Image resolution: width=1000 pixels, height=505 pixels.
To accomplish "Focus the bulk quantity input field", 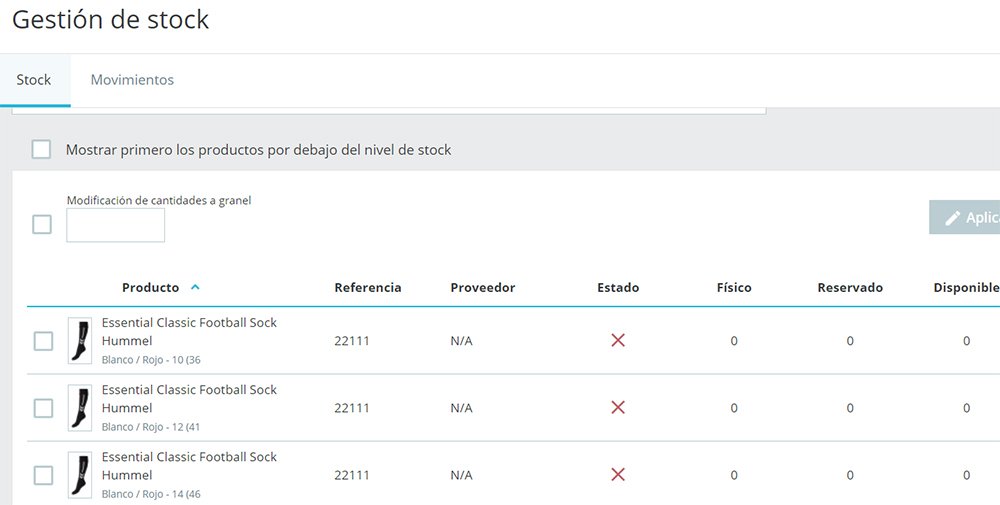I will 116,225.
